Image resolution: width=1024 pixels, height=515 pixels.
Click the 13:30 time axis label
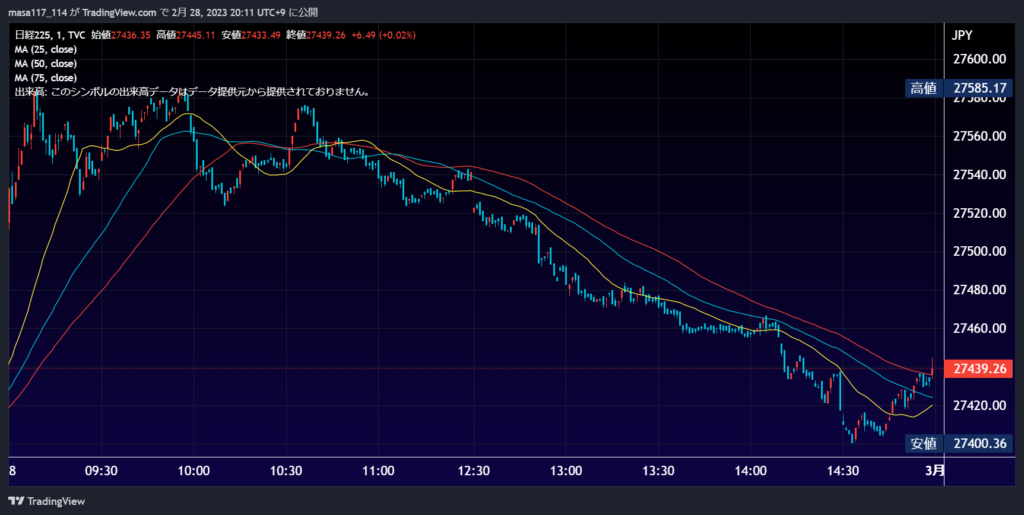tap(658, 471)
